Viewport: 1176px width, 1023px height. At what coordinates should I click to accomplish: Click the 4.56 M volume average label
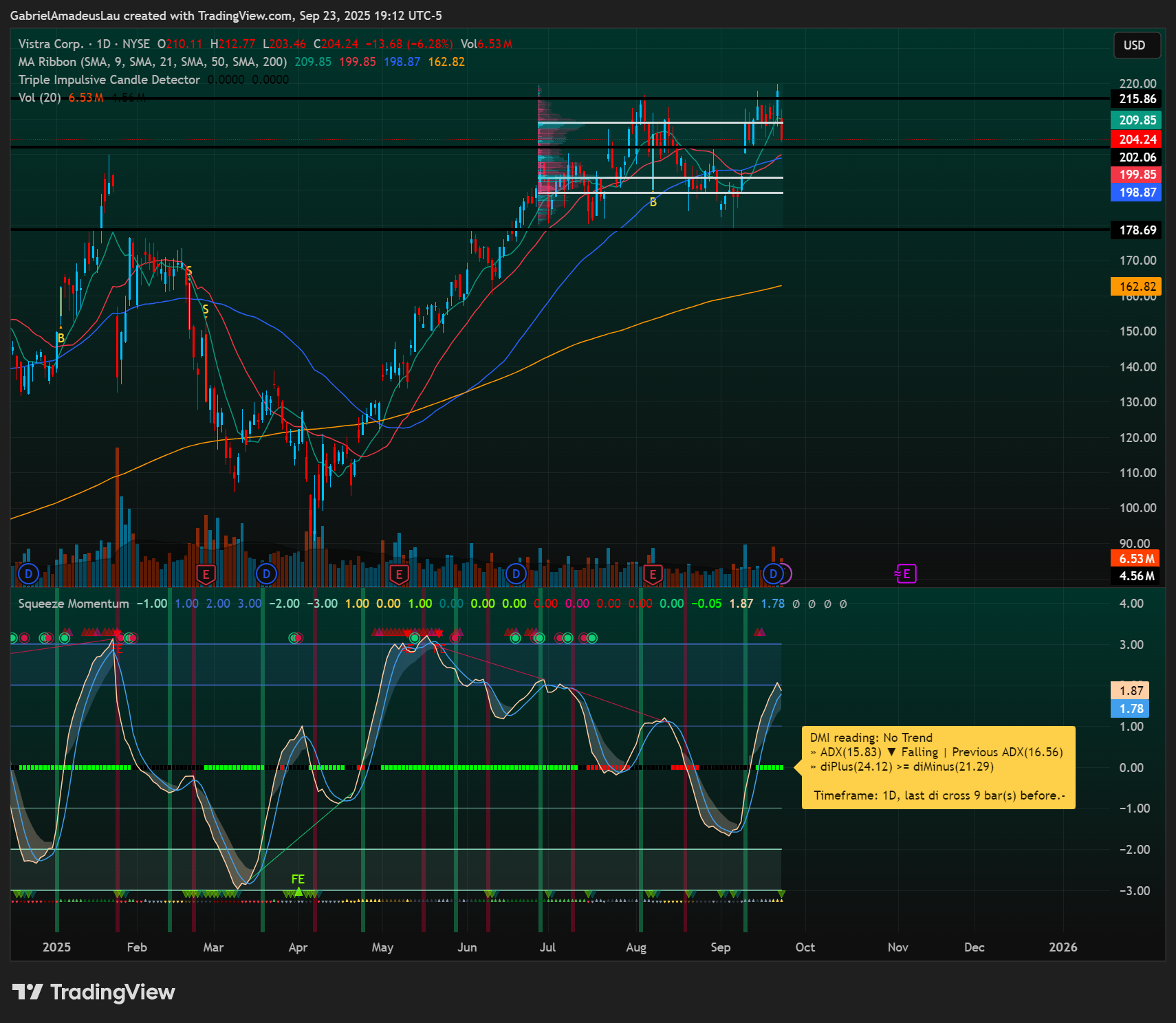(1135, 576)
